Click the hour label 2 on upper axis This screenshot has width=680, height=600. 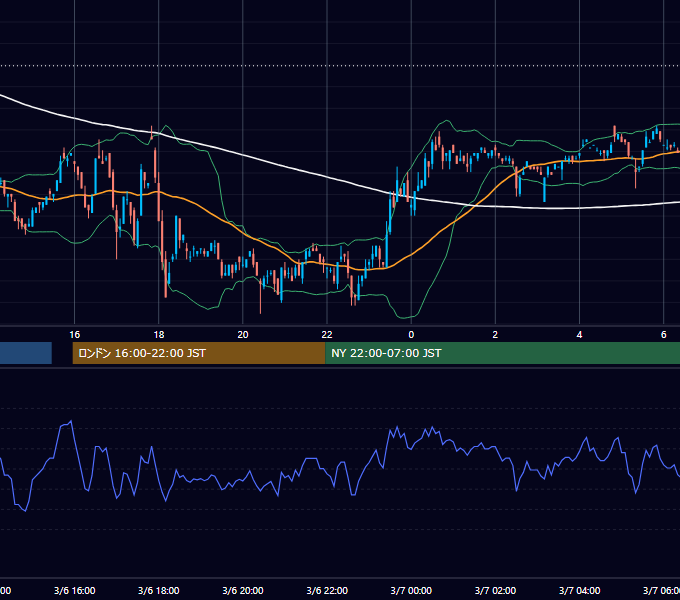pyautogui.click(x=495, y=335)
